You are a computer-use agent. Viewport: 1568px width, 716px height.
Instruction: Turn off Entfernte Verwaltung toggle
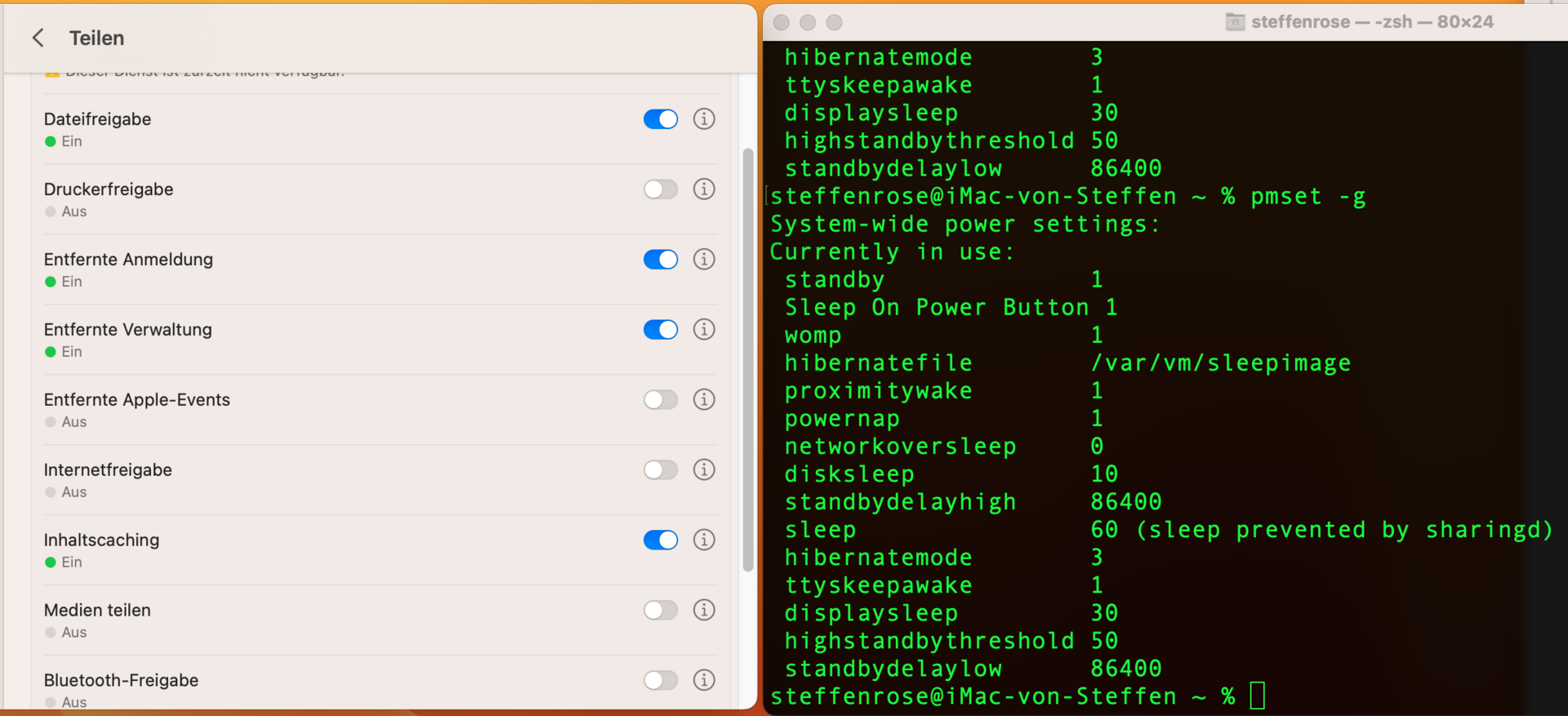(661, 330)
